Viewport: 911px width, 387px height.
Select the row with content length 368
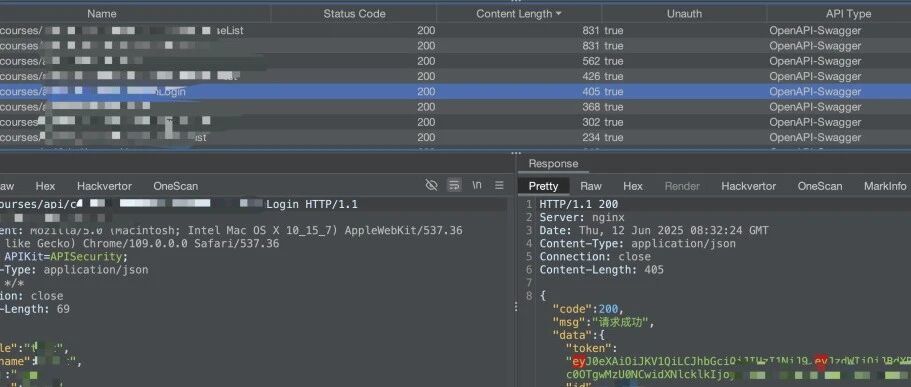coord(456,107)
